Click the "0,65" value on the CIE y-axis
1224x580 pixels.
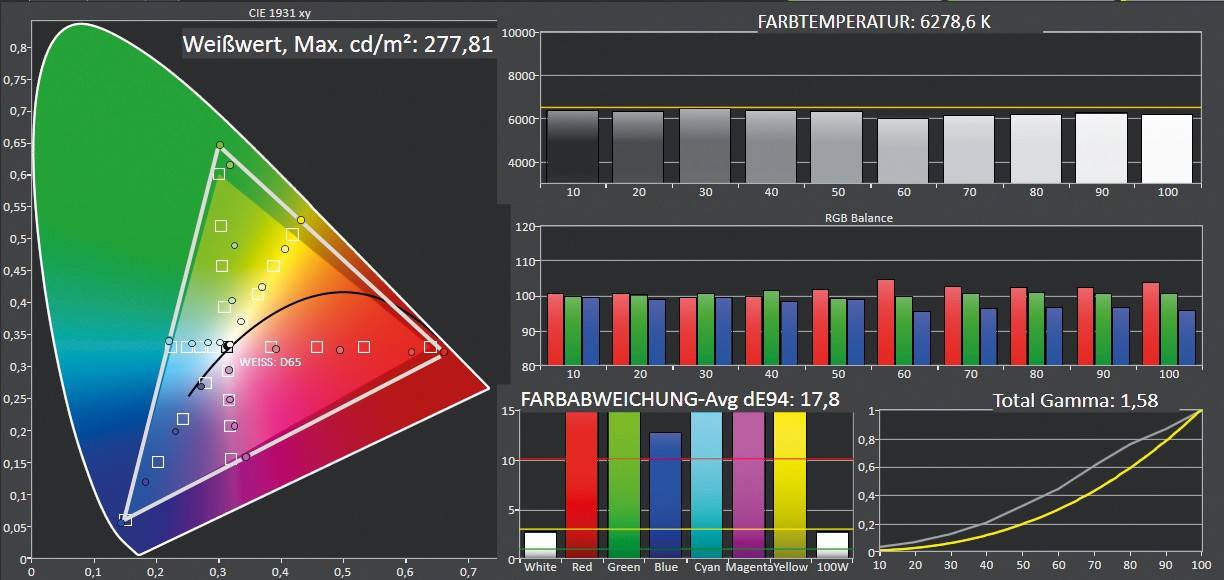tap(19, 143)
